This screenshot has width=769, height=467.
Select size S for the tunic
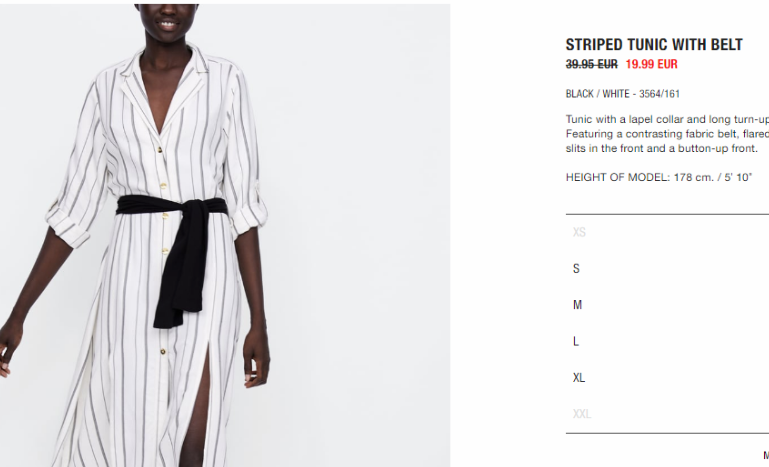tap(667, 269)
